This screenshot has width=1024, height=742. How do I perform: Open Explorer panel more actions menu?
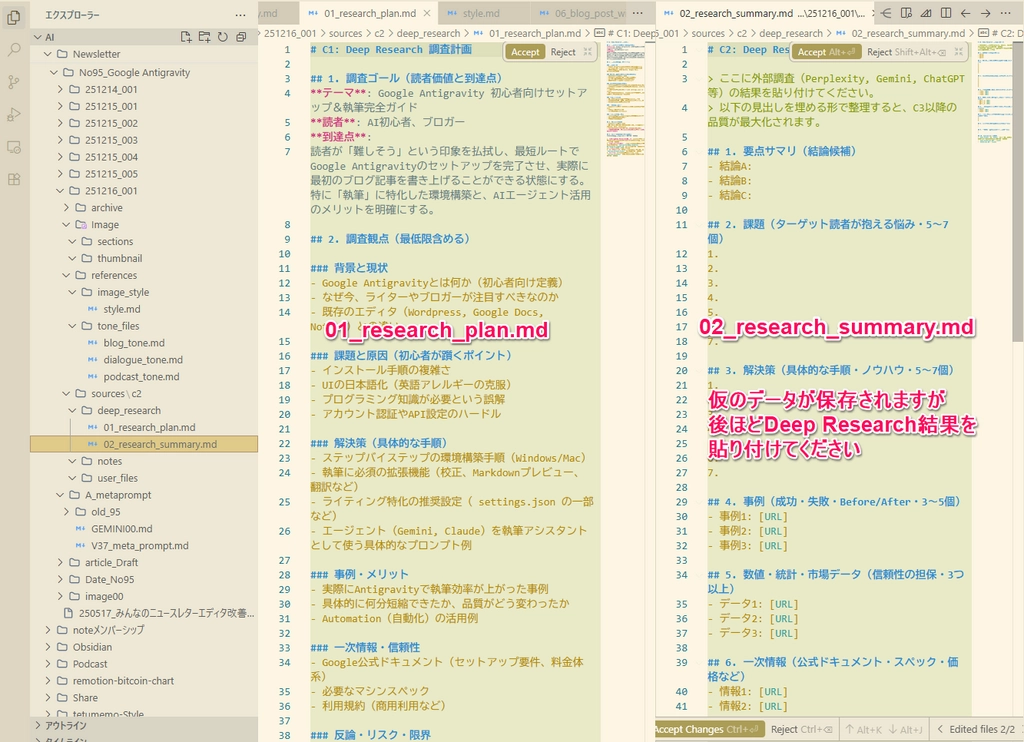240,15
